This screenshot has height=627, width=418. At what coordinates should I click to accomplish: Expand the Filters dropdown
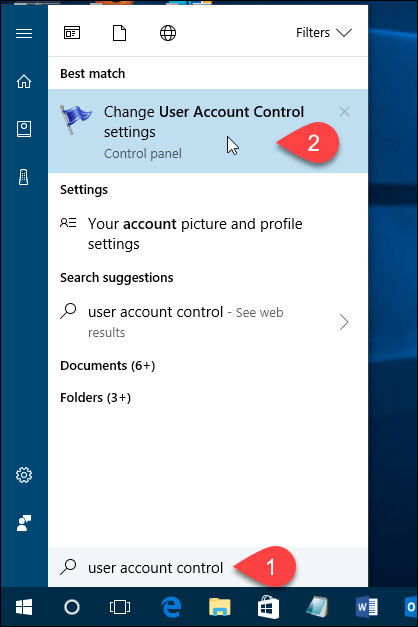[324, 33]
